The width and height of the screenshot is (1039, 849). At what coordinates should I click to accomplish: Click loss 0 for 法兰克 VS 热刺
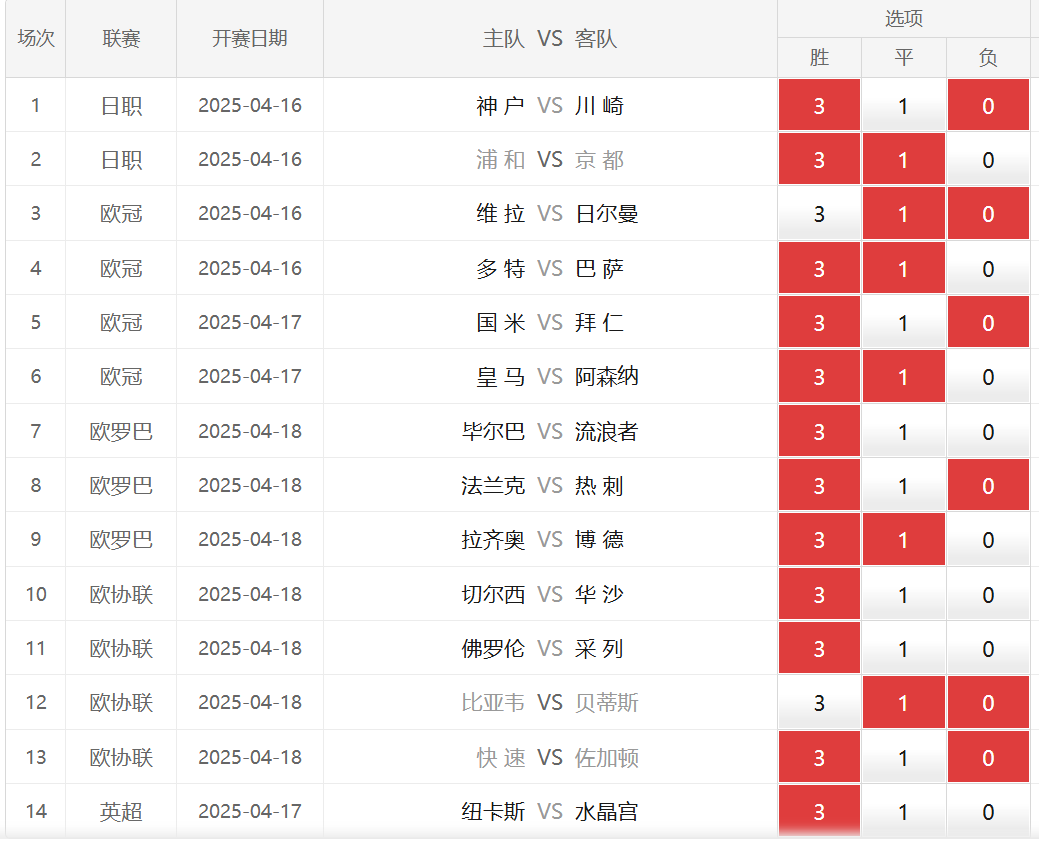click(x=988, y=485)
